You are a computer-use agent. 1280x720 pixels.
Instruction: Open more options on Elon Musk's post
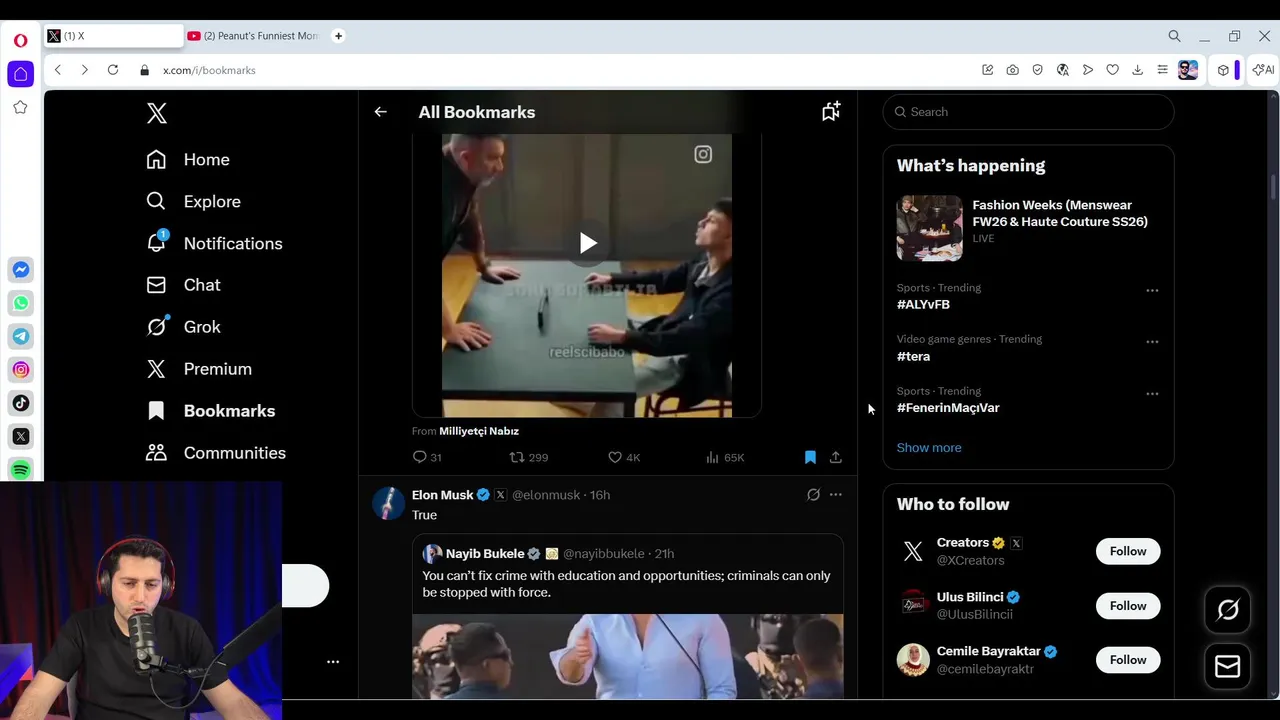[x=836, y=495]
